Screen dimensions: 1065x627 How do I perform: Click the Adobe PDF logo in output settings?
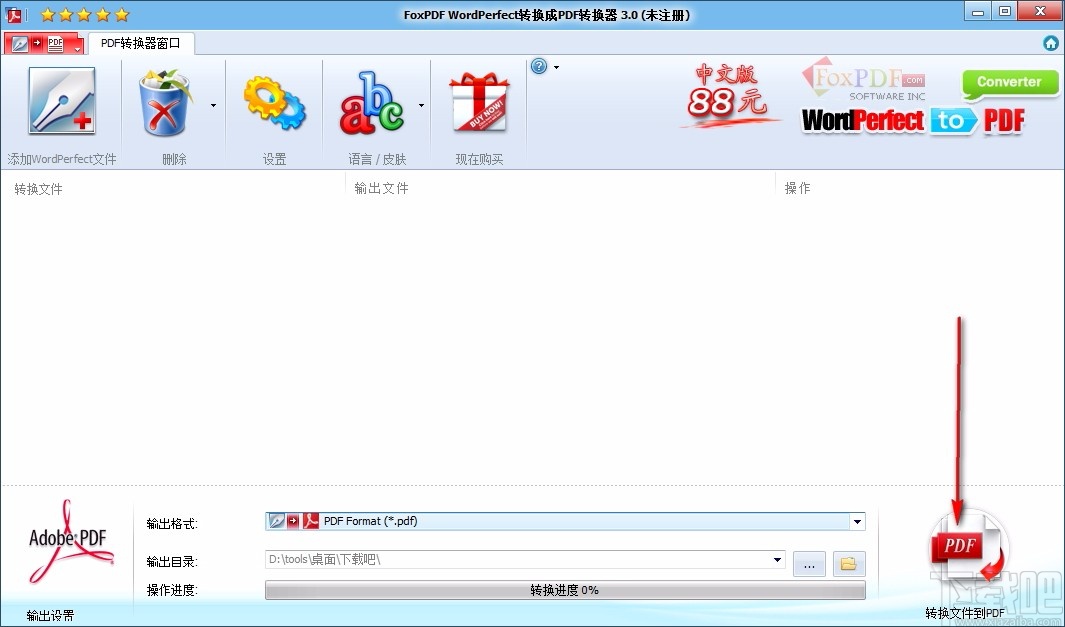pos(68,540)
